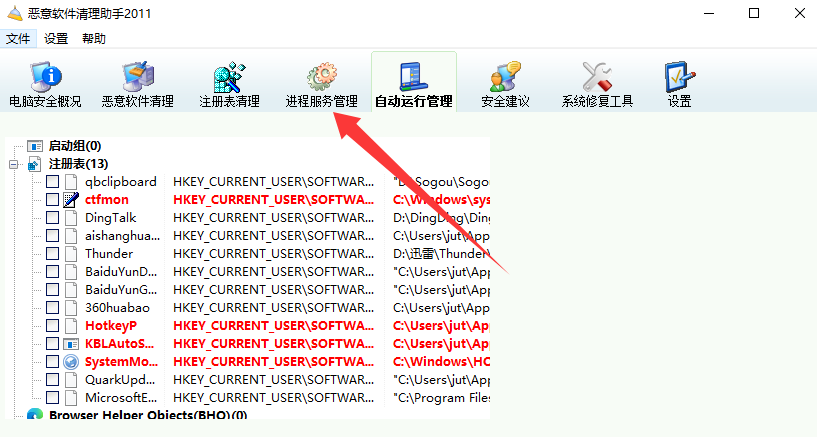Check the KBLAutoS checkbox
The image size is (817, 437).
pos(52,344)
